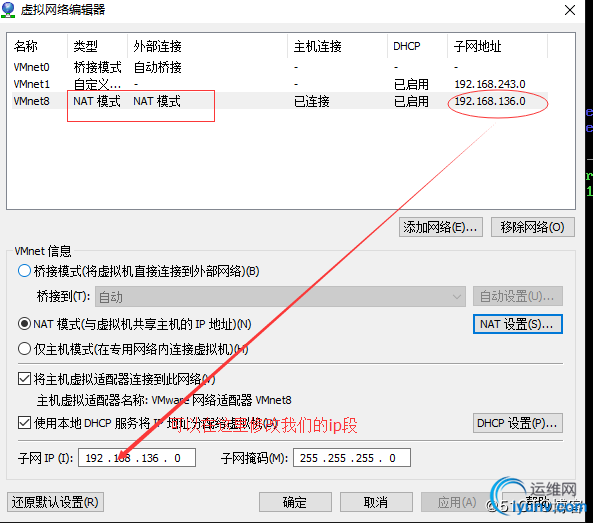593x523 pixels.
Task: Click the 子网地址 column header
Action: click(498, 46)
